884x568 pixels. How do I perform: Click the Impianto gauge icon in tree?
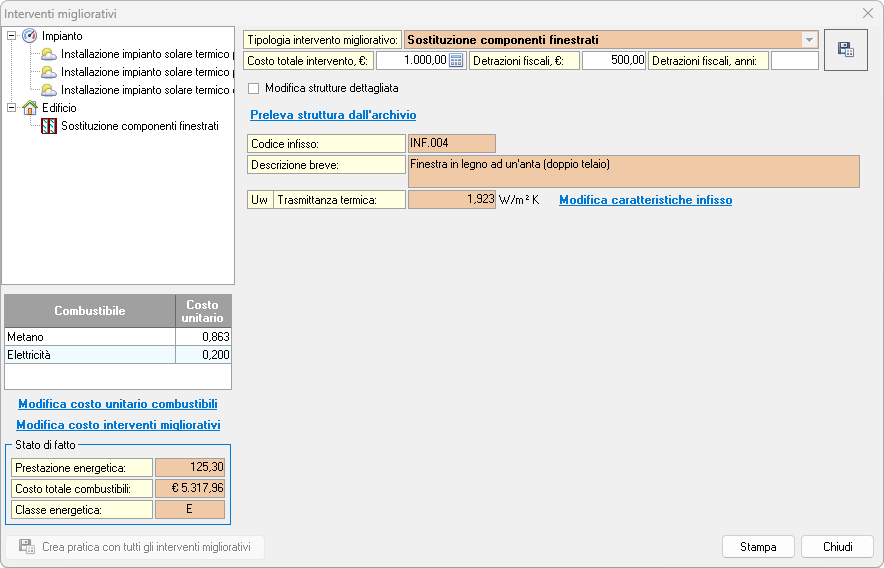(30, 36)
